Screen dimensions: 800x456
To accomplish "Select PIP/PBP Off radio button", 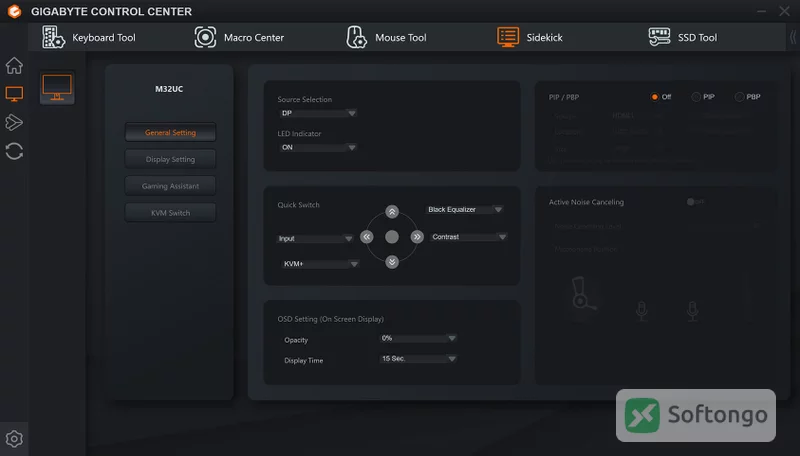I will [655, 97].
